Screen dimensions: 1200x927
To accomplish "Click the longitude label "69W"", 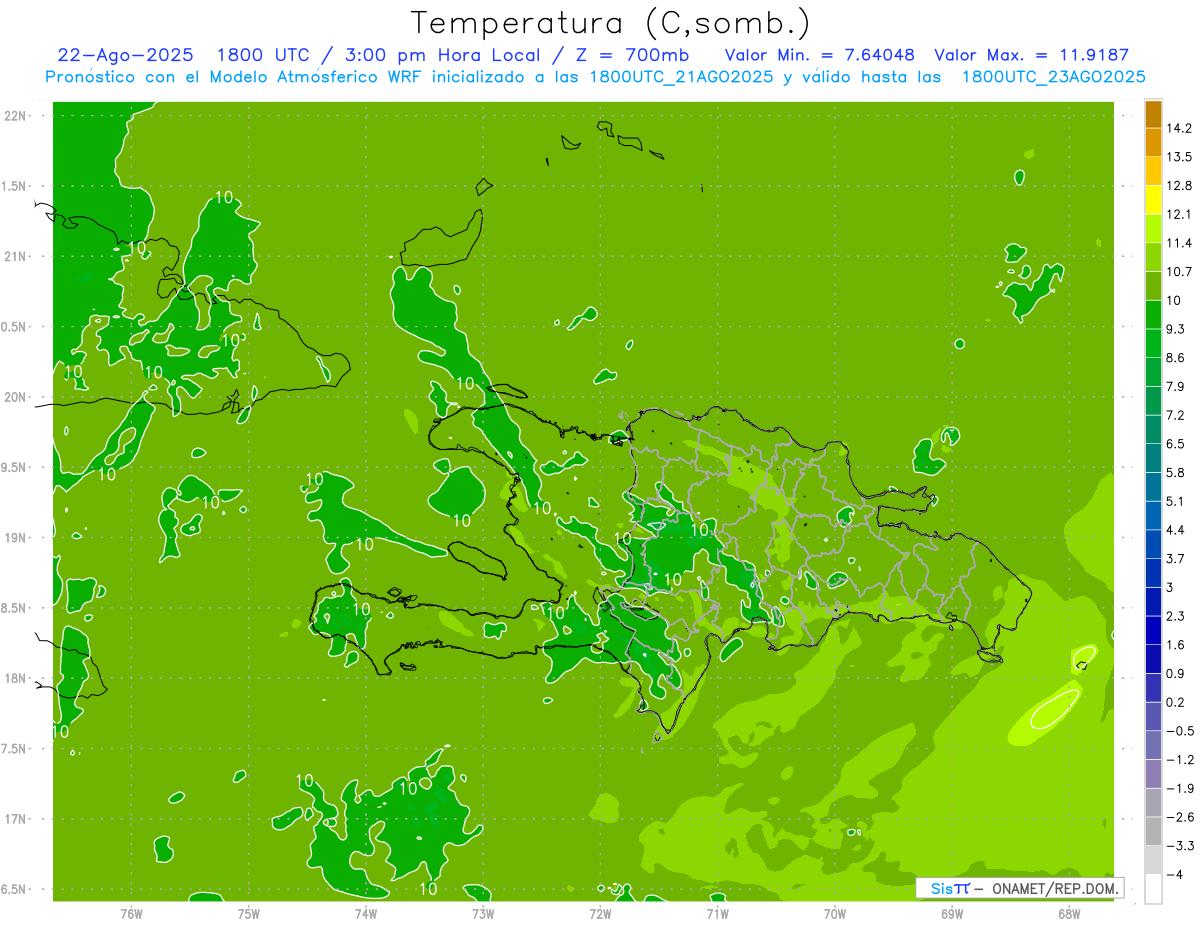I will tap(952, 914).
